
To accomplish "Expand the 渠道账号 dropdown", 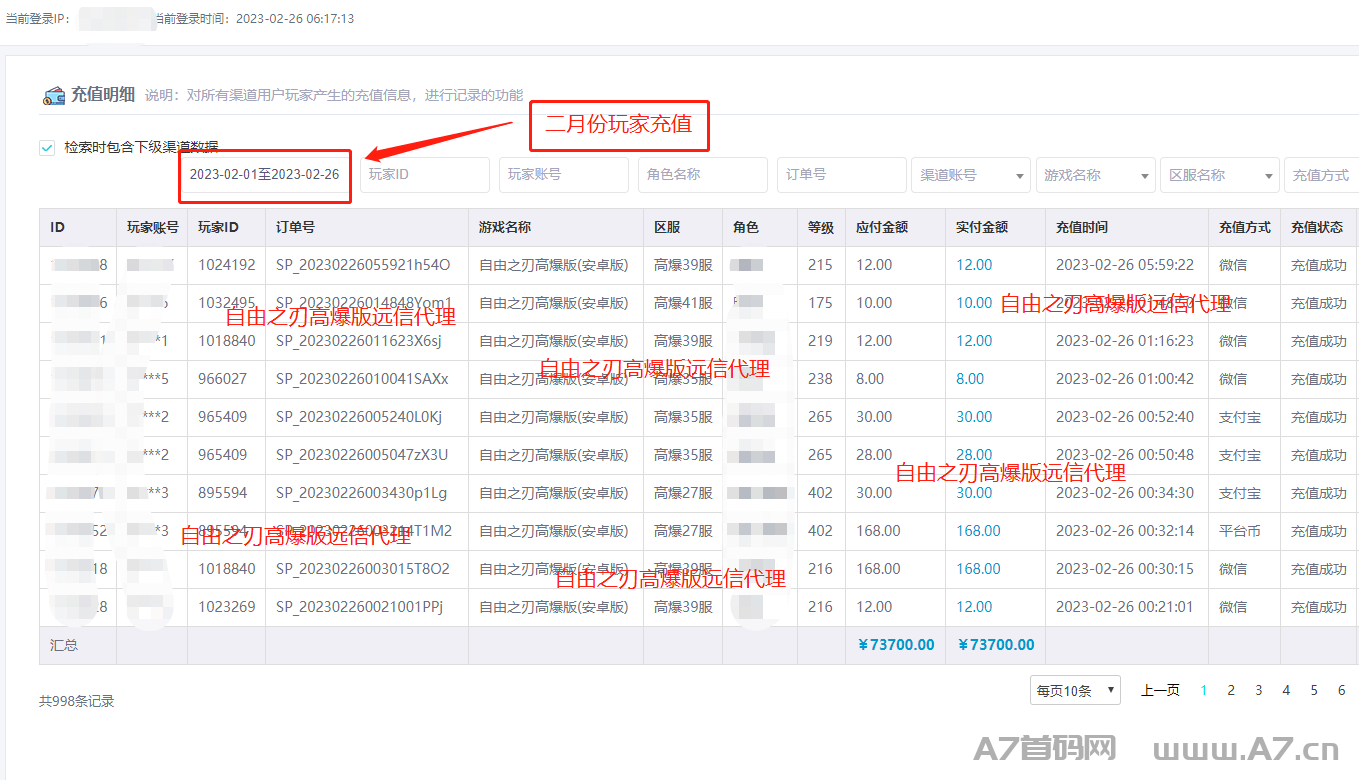I will pyautogui.click(x=970, y=175).
